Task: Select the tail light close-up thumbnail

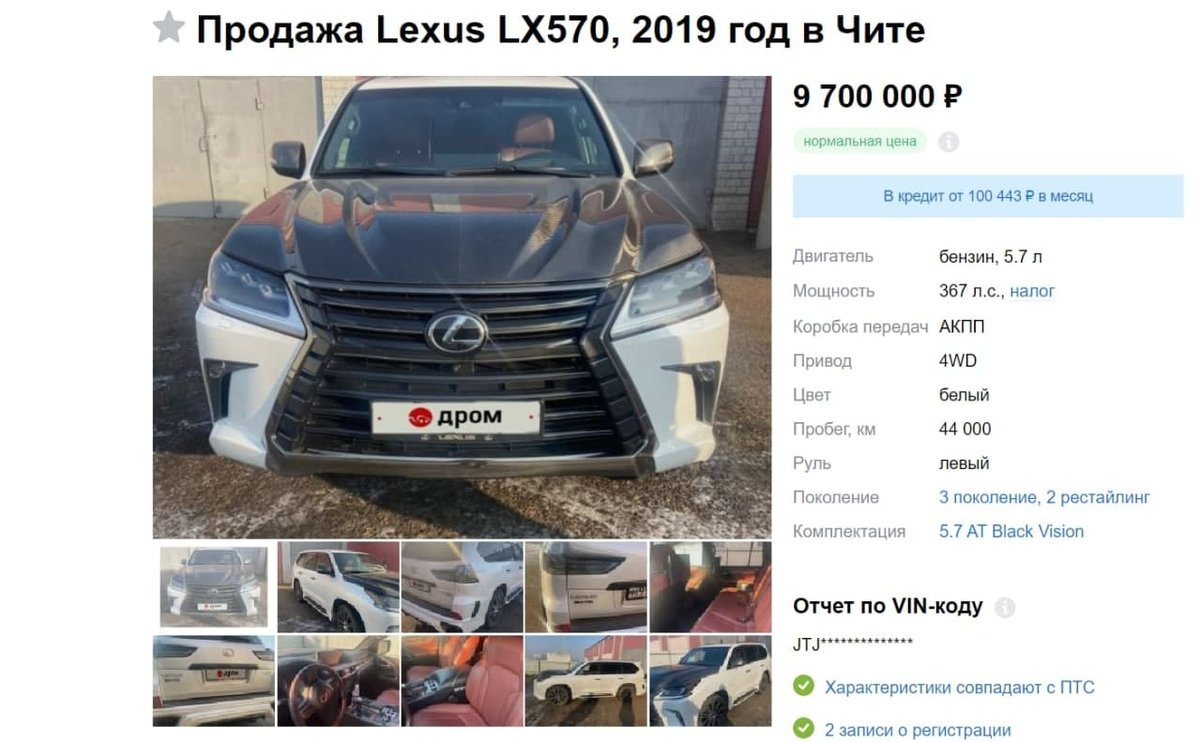Action: (x=586, y=587)
